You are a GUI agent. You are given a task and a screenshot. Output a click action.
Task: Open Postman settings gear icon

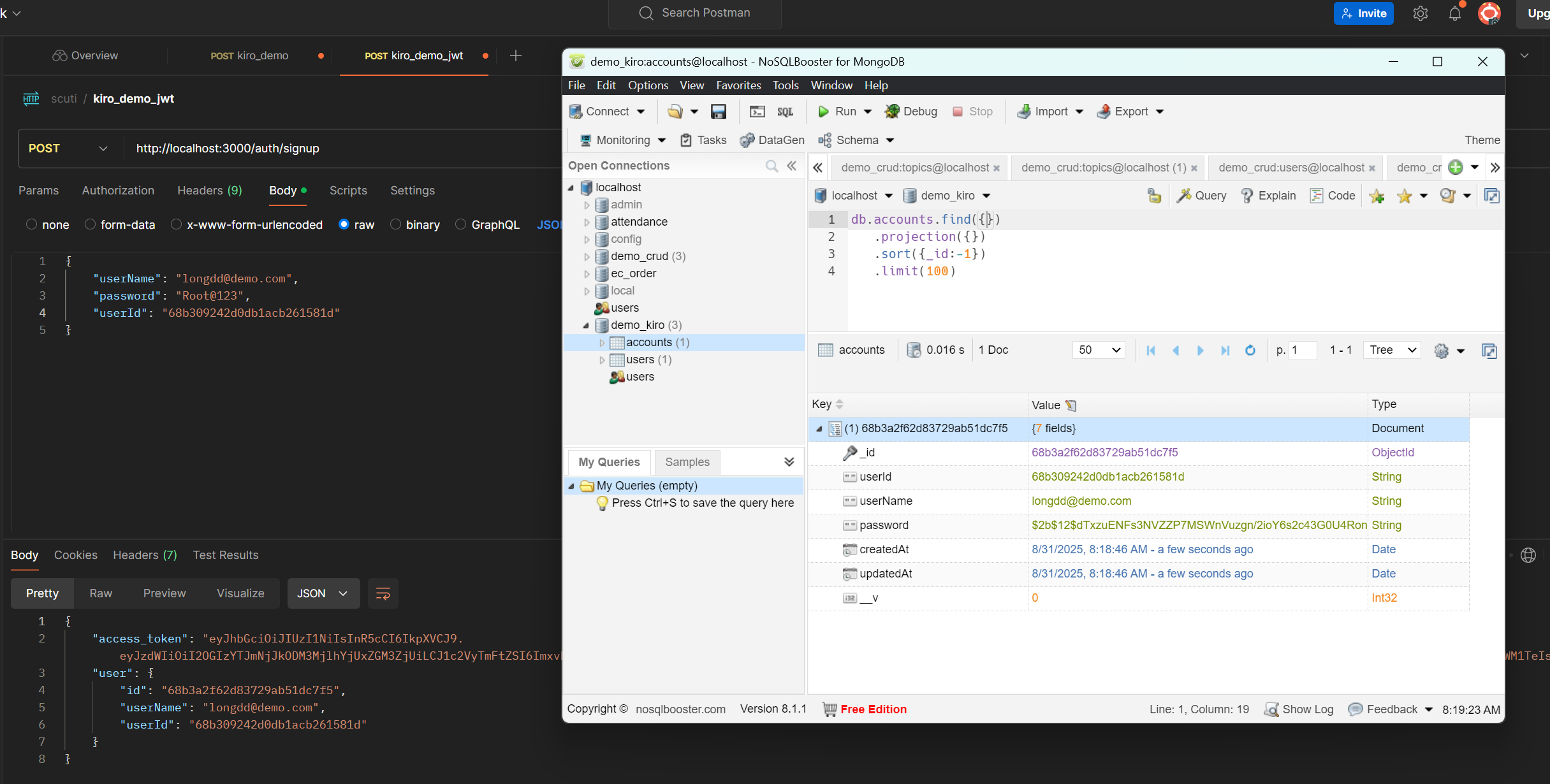1420,13
